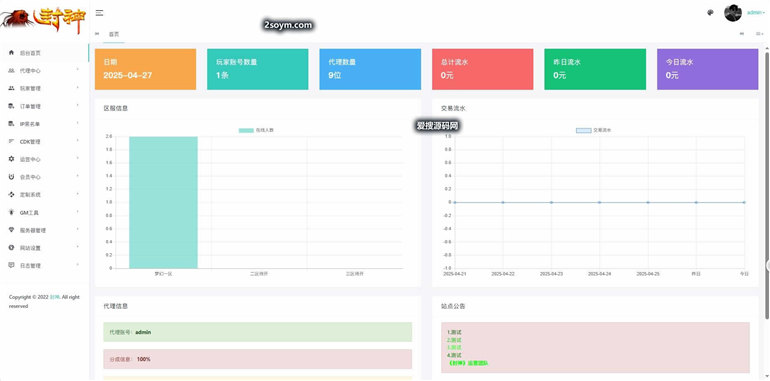Viewport: 770px width, 381px height.
Task: Click the 总计流水 red card
Action: [x=483, y=69]
